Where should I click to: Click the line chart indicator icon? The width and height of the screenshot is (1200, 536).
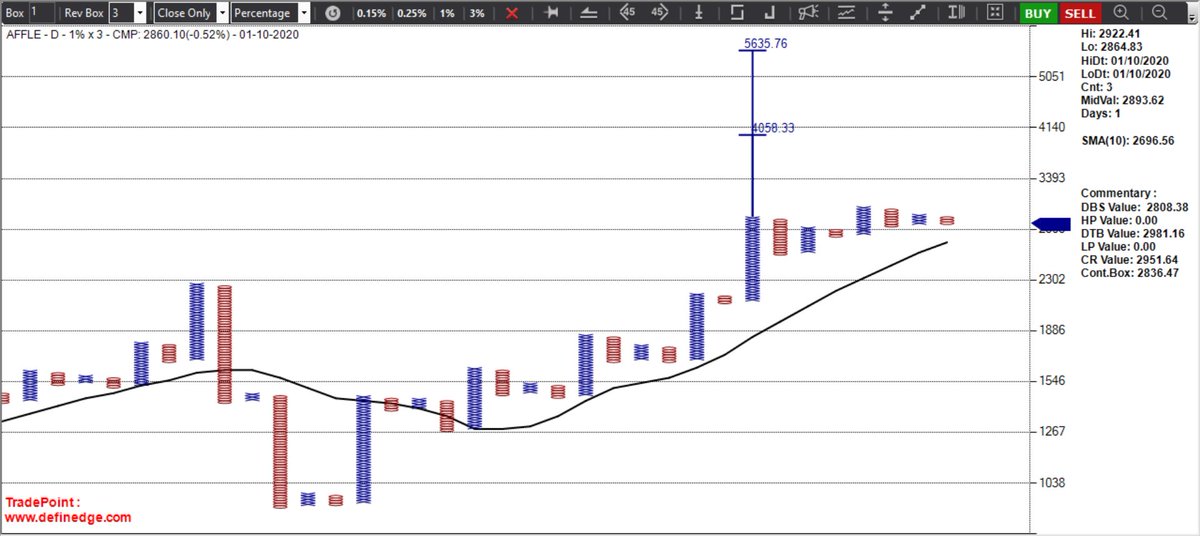(846, 13)
